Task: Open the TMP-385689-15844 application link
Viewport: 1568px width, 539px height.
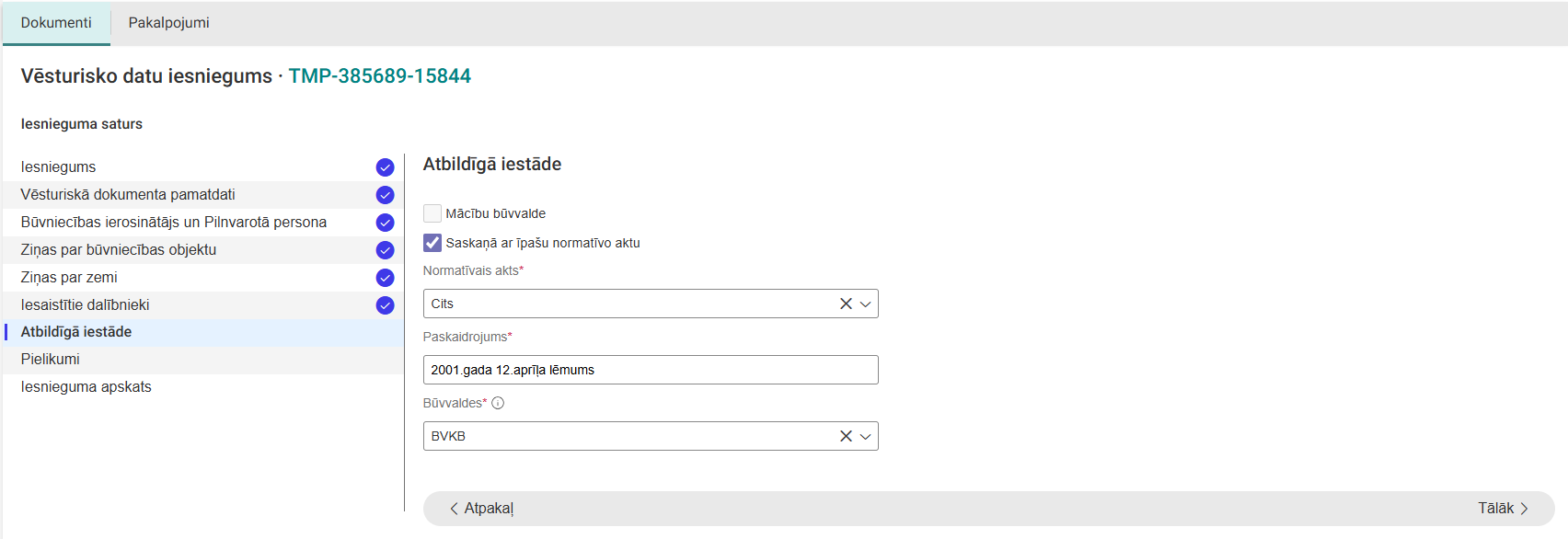Action: click(x=379, y=76)
